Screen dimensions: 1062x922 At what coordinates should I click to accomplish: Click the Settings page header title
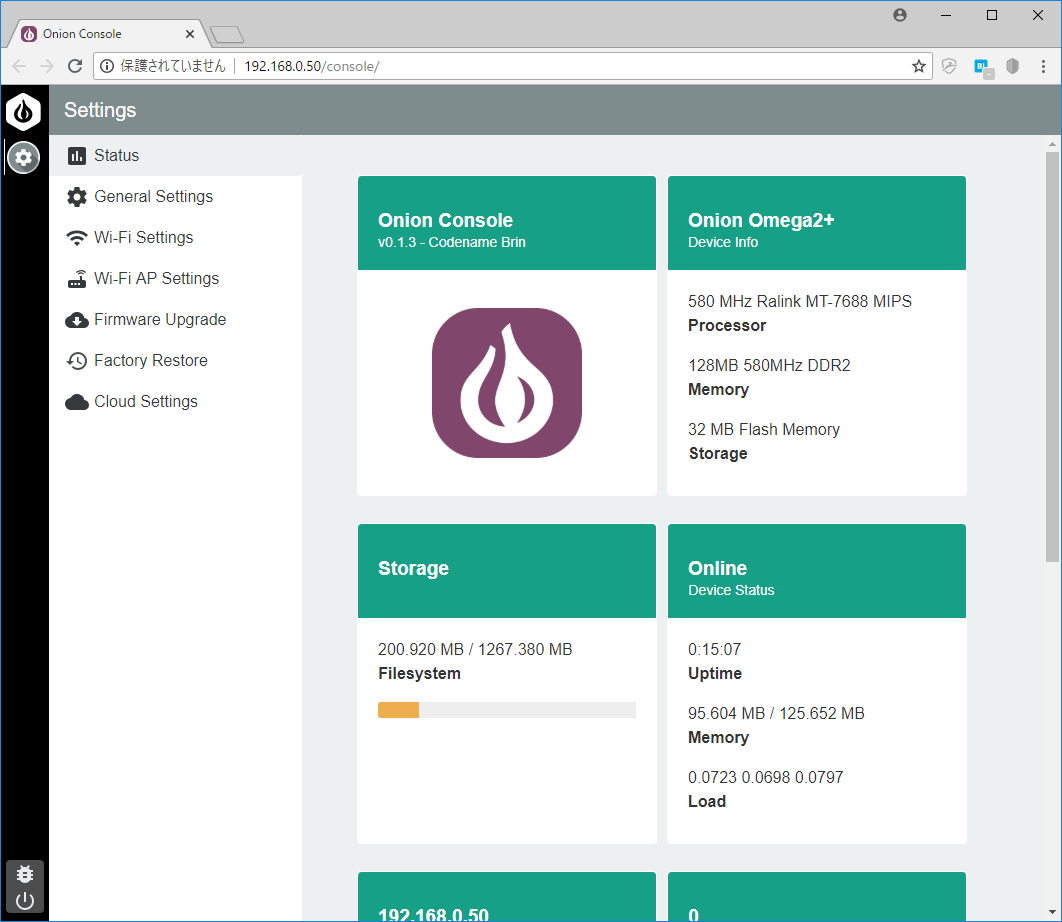[100, 110]
